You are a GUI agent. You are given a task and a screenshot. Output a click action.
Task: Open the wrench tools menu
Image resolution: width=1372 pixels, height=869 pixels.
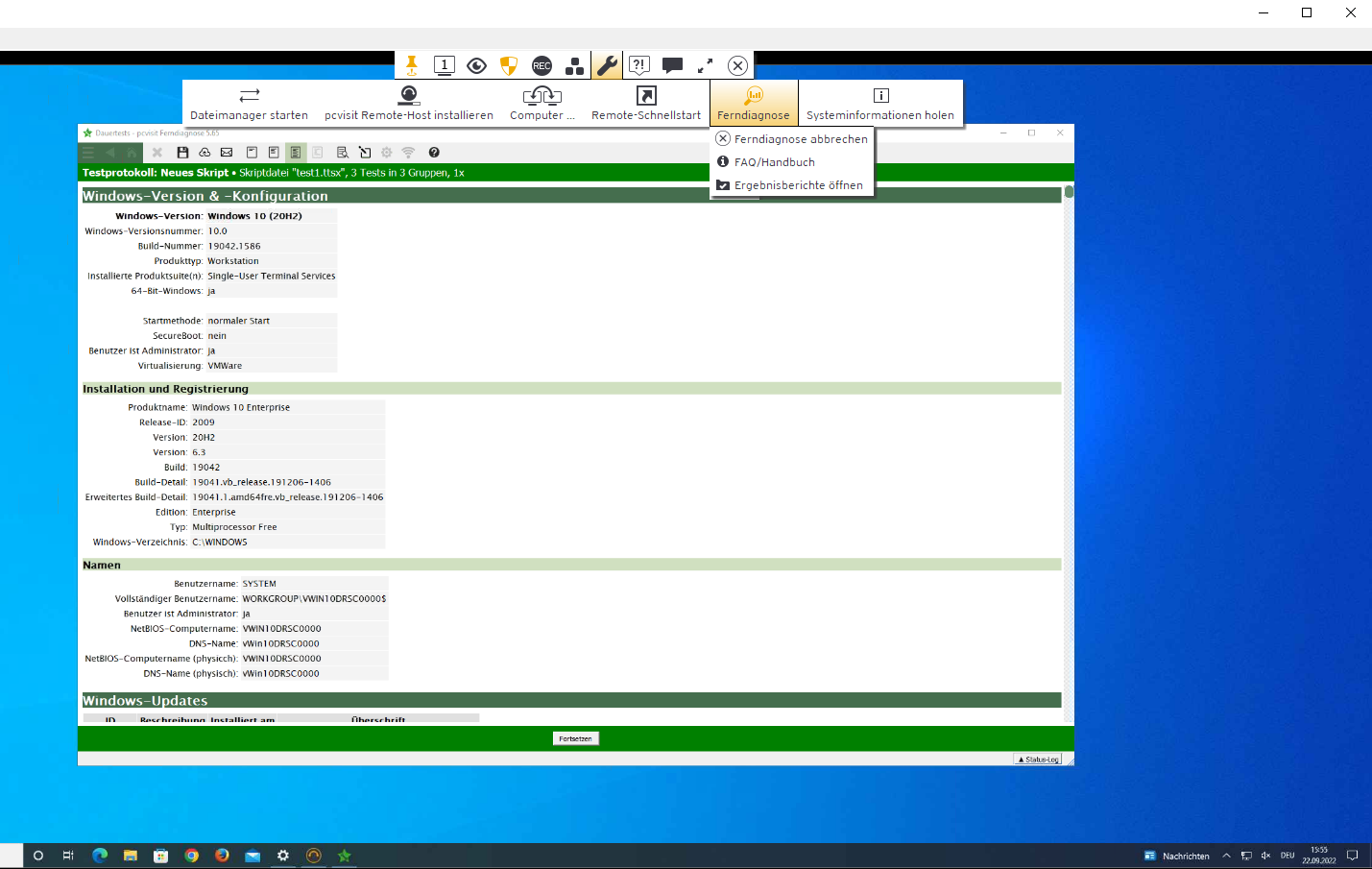click(607, 65)
